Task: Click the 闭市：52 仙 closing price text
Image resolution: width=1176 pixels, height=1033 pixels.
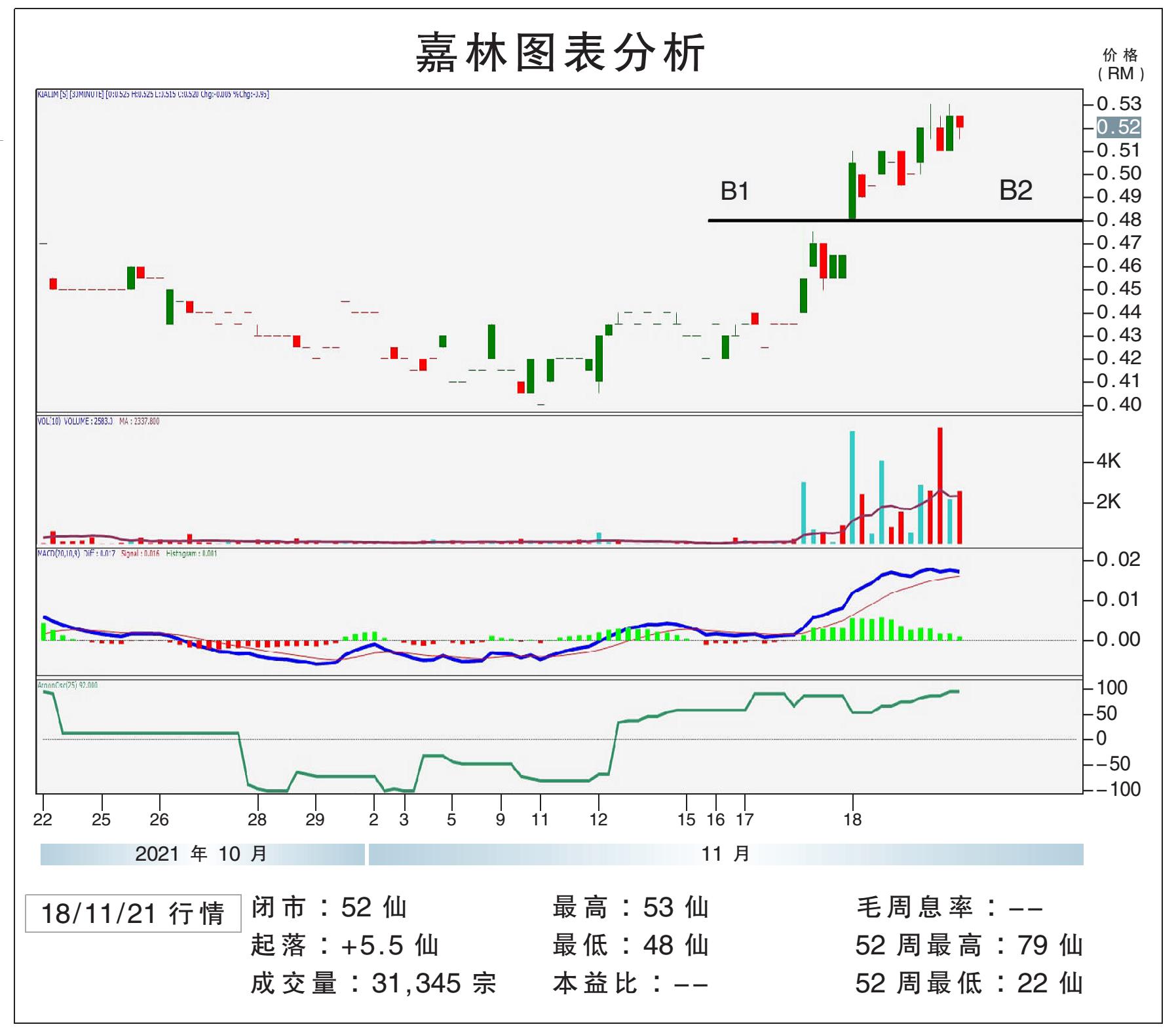Action: click(x=329, y=907)
